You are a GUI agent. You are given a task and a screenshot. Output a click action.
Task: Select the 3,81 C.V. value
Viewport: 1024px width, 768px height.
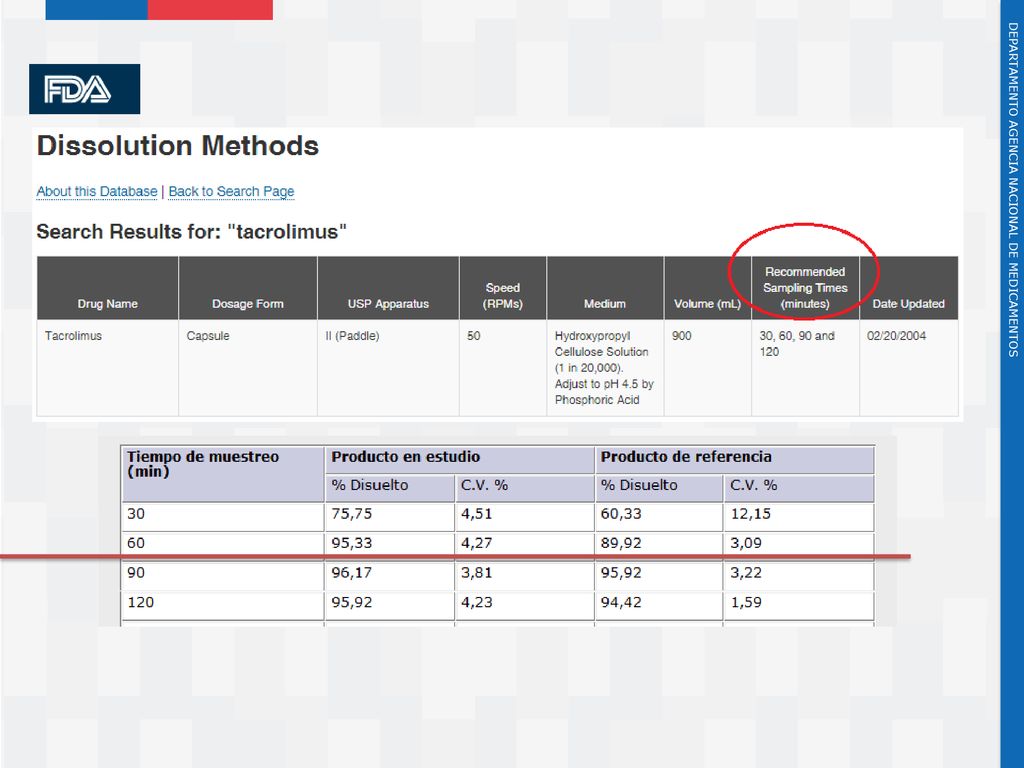pos(524,575)
